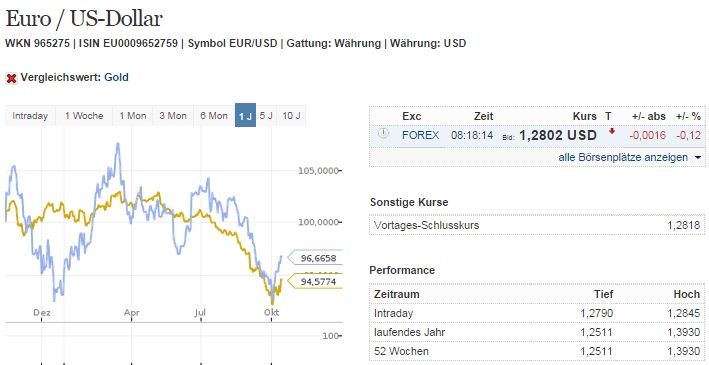Click the 52 Wochen row label
709x365 pixels.
402,351
